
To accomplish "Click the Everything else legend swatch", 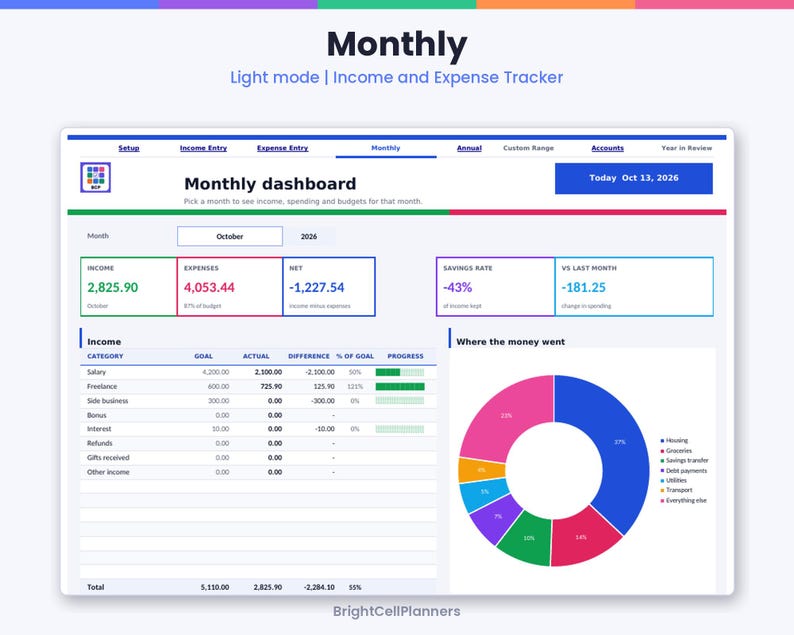I will click(x=662, y=500).
